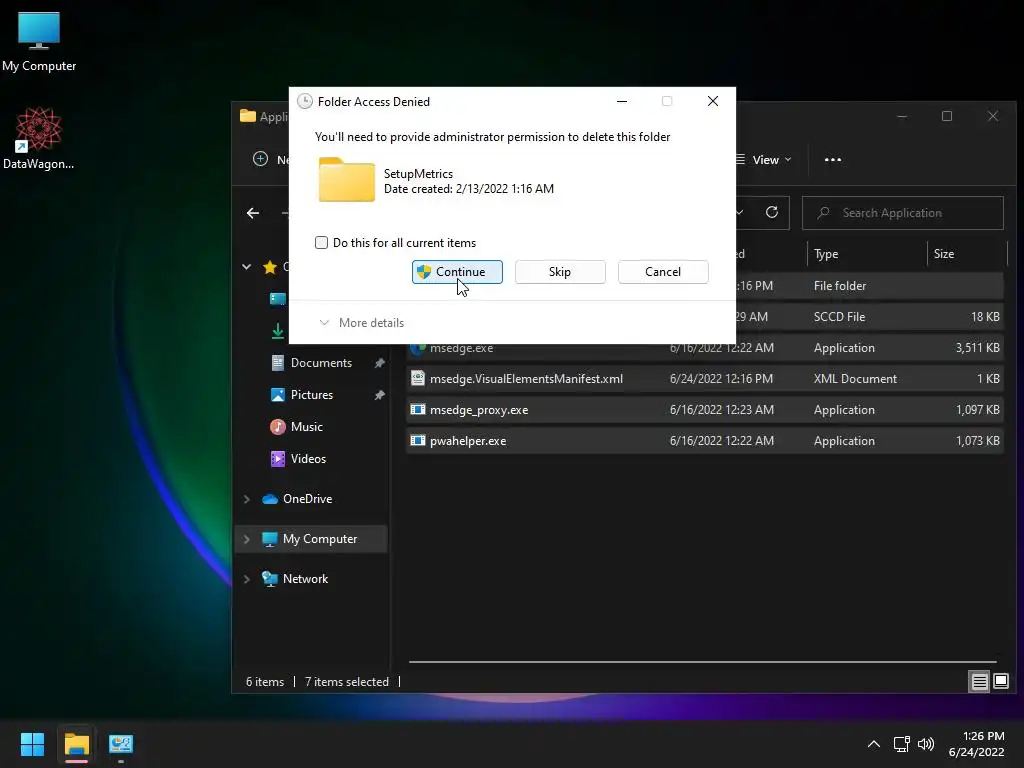
Task: Click the Skip button in dialog
Action: tap(560, 272)
